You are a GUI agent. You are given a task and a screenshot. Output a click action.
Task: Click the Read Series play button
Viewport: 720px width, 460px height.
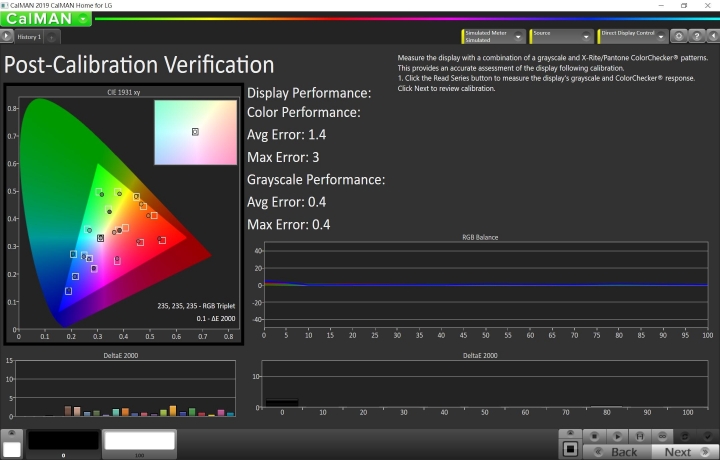click(617, 436)
